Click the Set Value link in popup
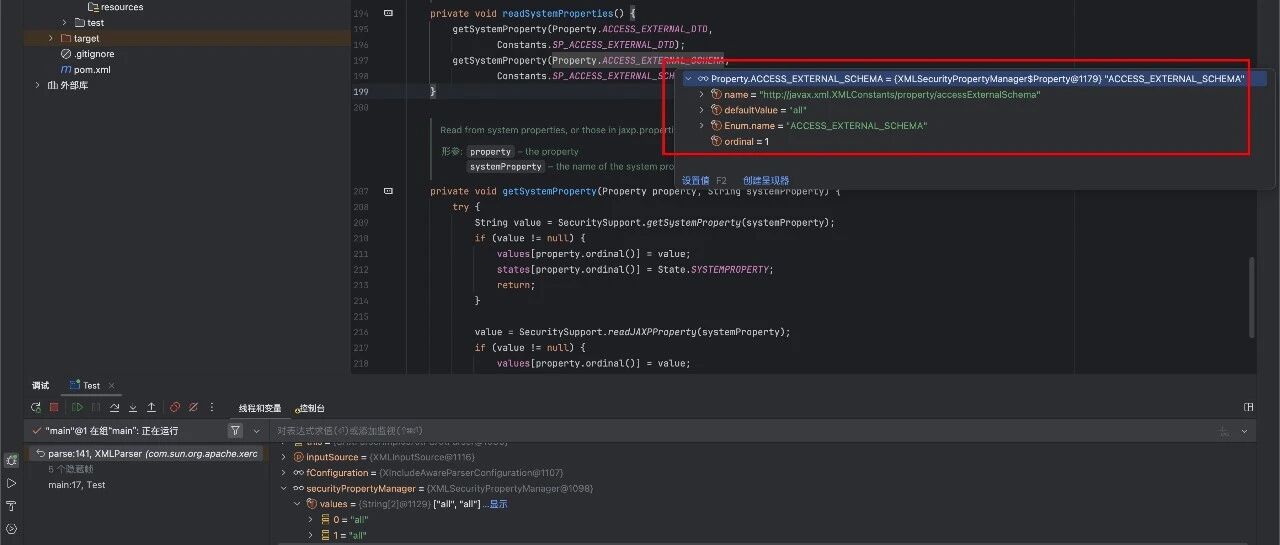 click(x=696, y=180)
